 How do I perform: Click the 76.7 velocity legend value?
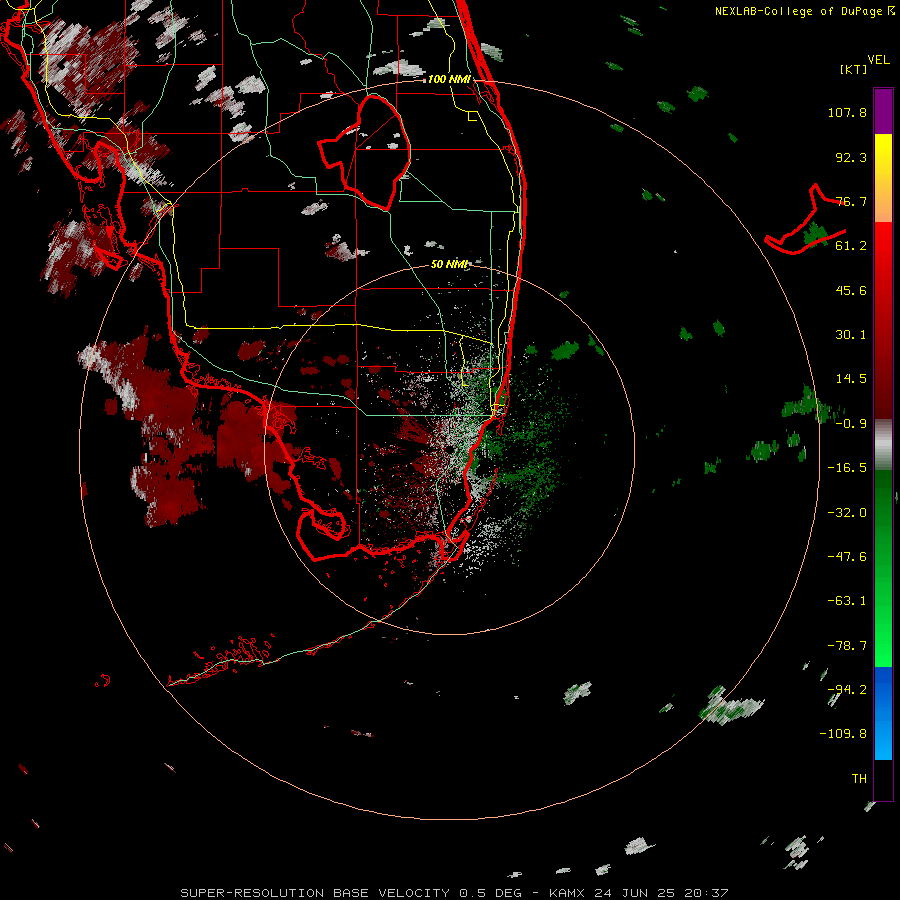pos(851,201)
